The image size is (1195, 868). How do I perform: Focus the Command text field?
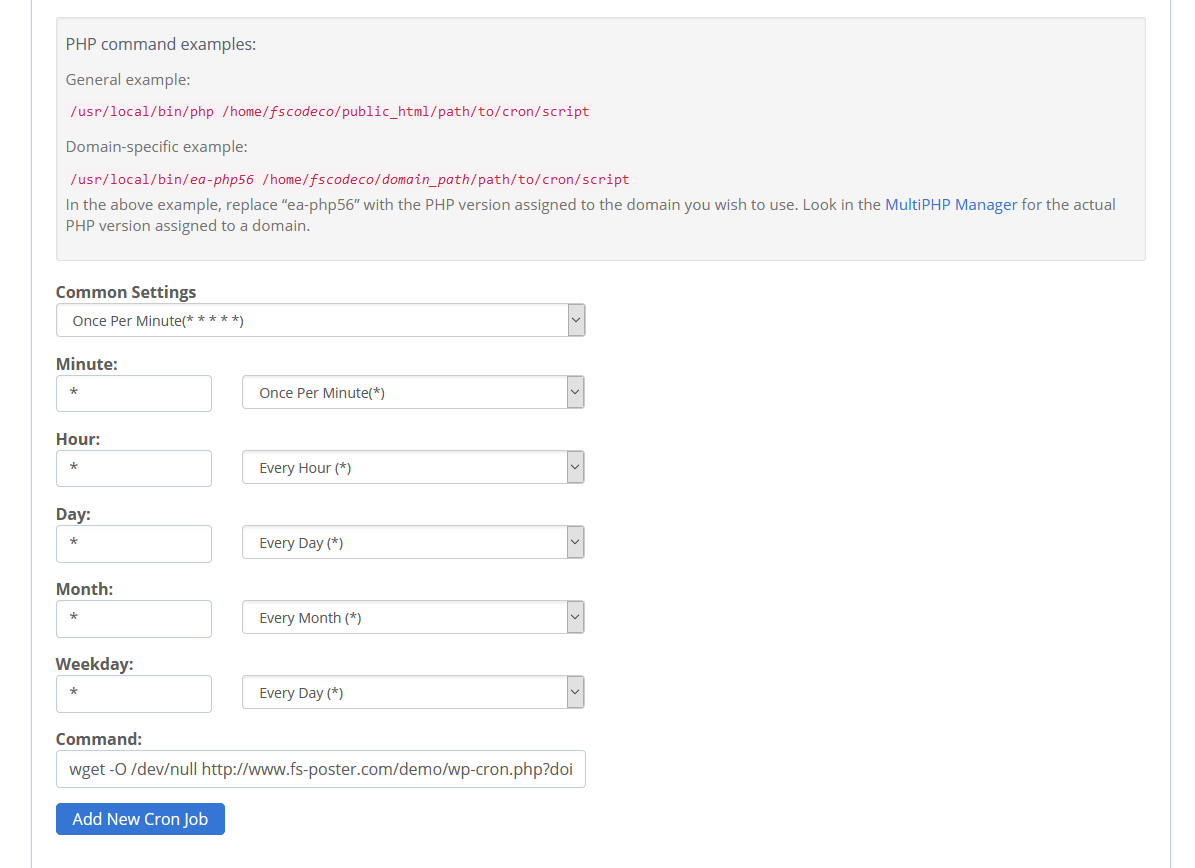(320, 769)
